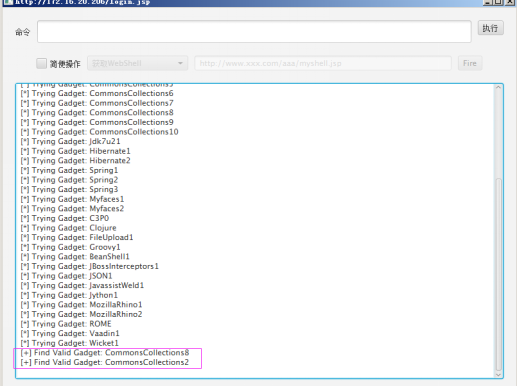The image size is (517, 387).
Task: Select line Find Valid Gadget: CommonsCollections2
Action: [105, 362]
